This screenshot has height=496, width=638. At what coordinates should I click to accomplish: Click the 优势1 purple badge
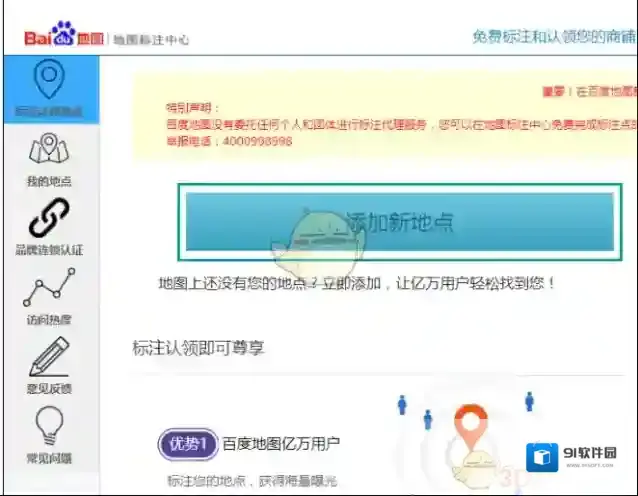[x=188, y=444]
